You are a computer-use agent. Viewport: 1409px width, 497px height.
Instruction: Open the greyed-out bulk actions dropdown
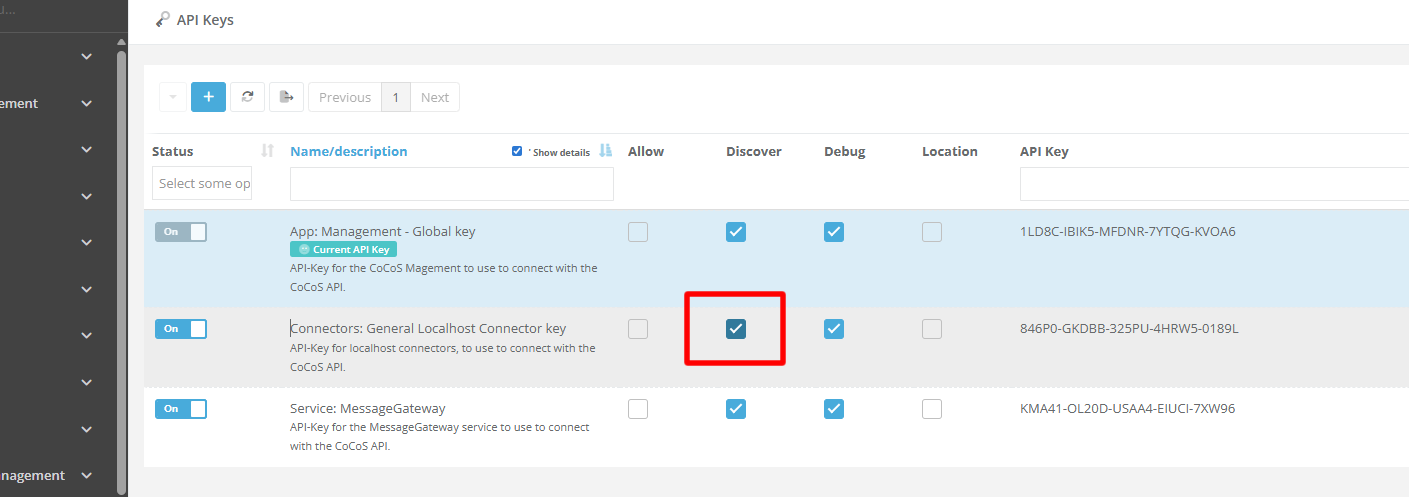click(x=172, y=97)
